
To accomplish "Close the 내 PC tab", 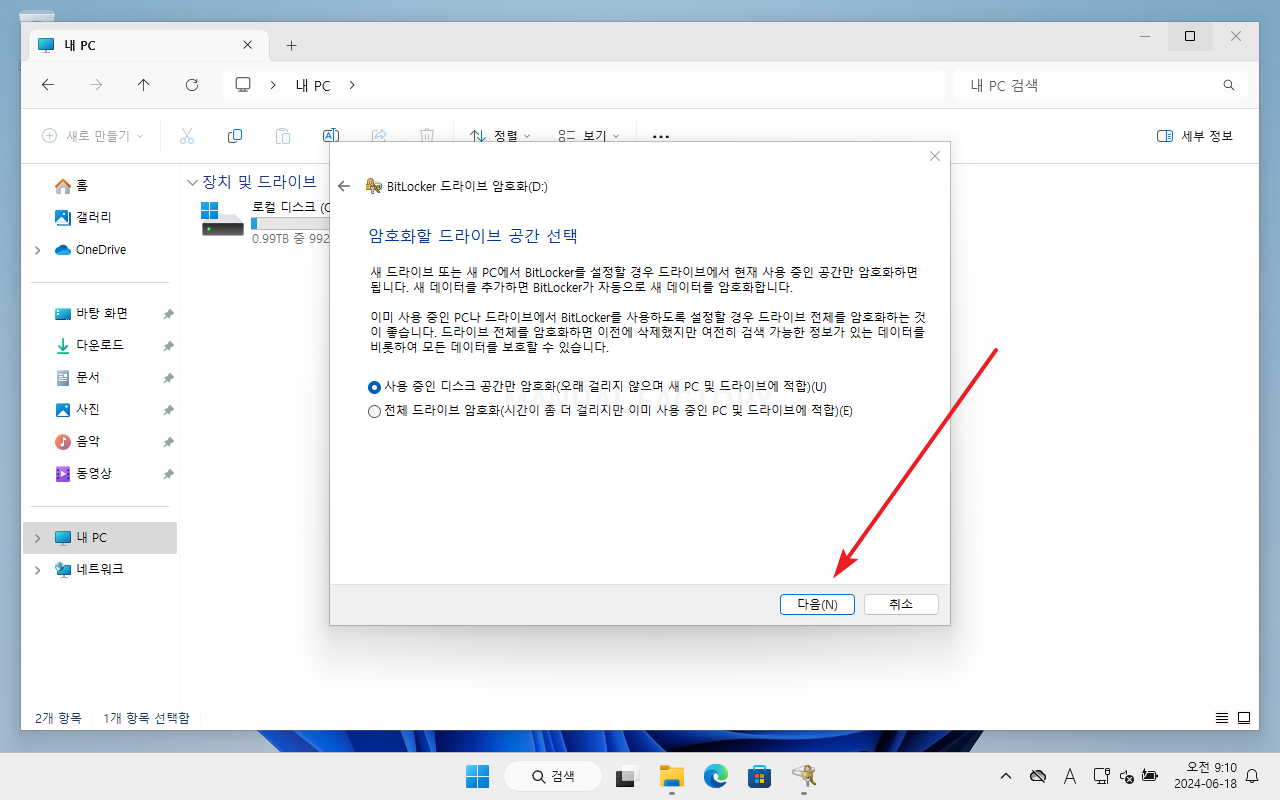I will pyautogui.click(x=248, y=45).
